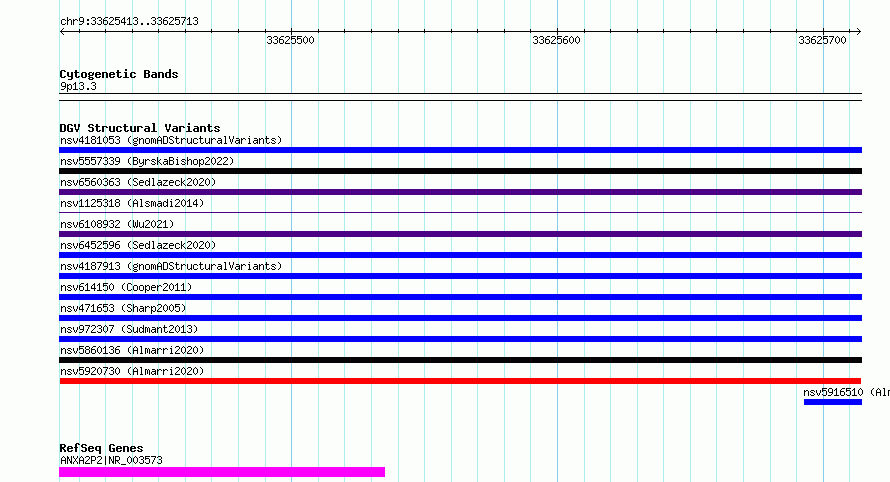This screenshot has height=482, width=890.
Task: Open variant nsv4187913 gnomAD label
Action: pyautogui.click(x=171, y=266)
